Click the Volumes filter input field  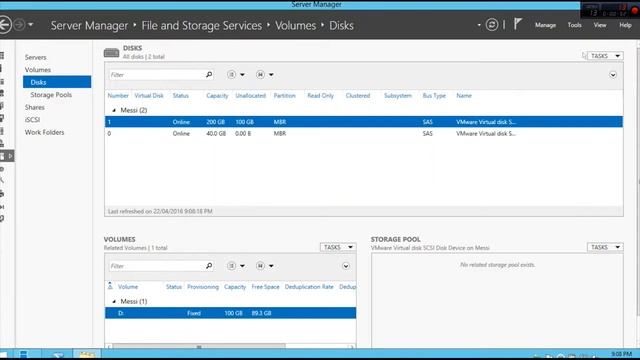pyautogui.click(x=156, y=266)
